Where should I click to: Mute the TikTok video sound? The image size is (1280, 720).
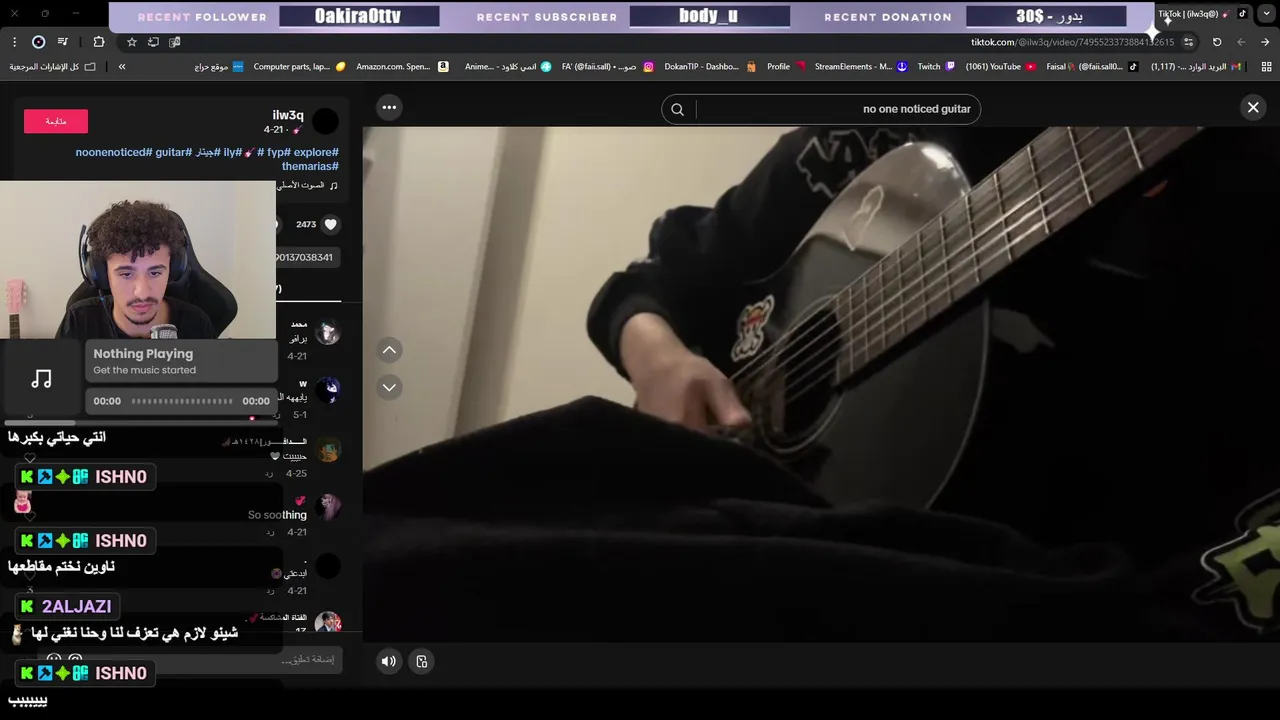tap(389, 661)
